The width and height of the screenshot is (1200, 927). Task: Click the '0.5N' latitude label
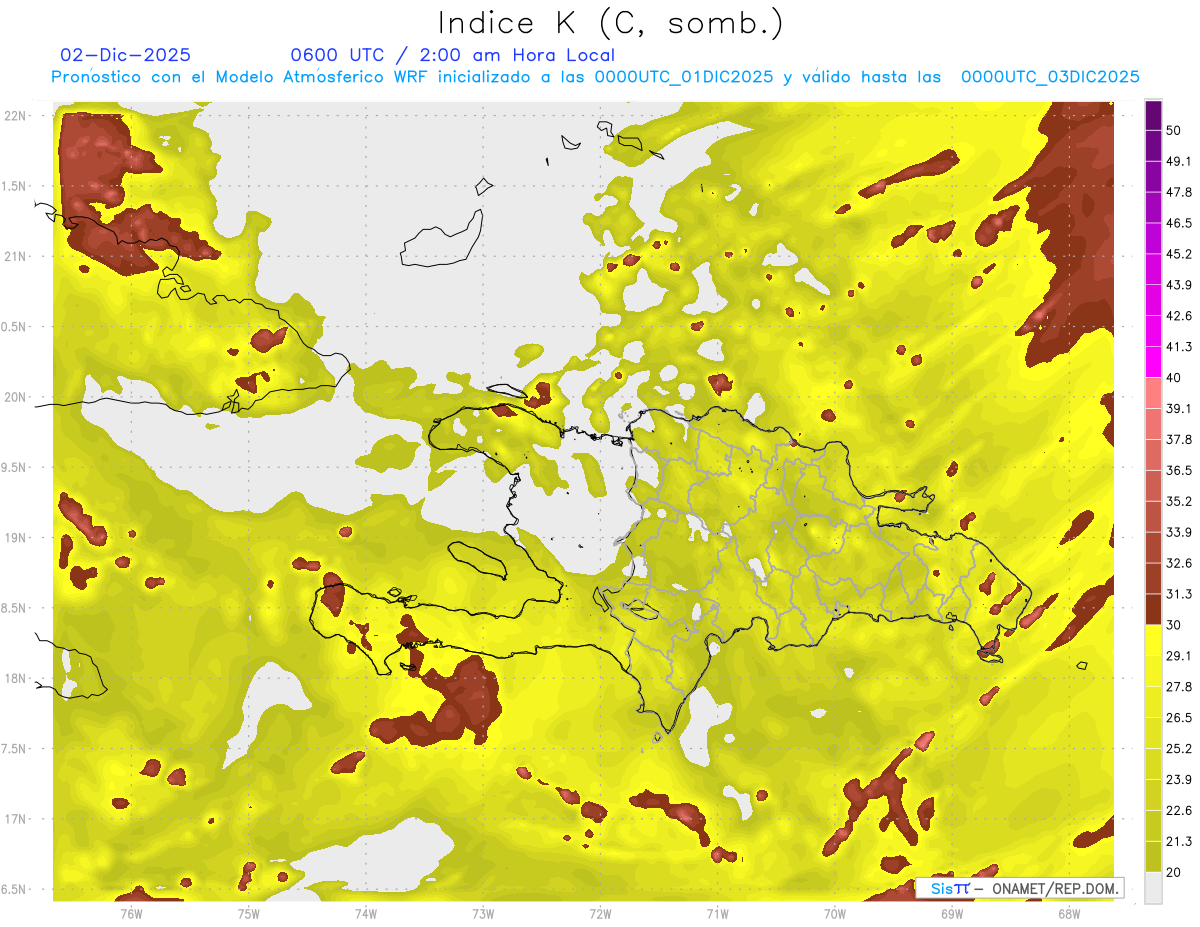pos(14,327)
